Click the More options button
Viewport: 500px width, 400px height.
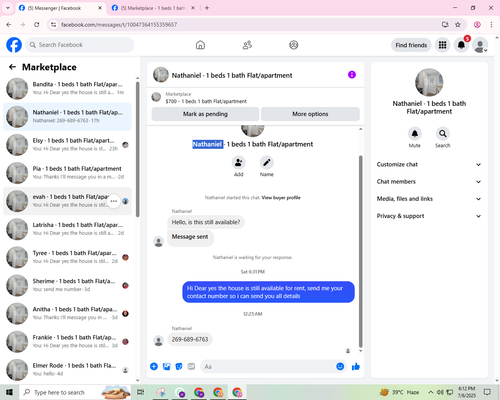click(310, 114)
